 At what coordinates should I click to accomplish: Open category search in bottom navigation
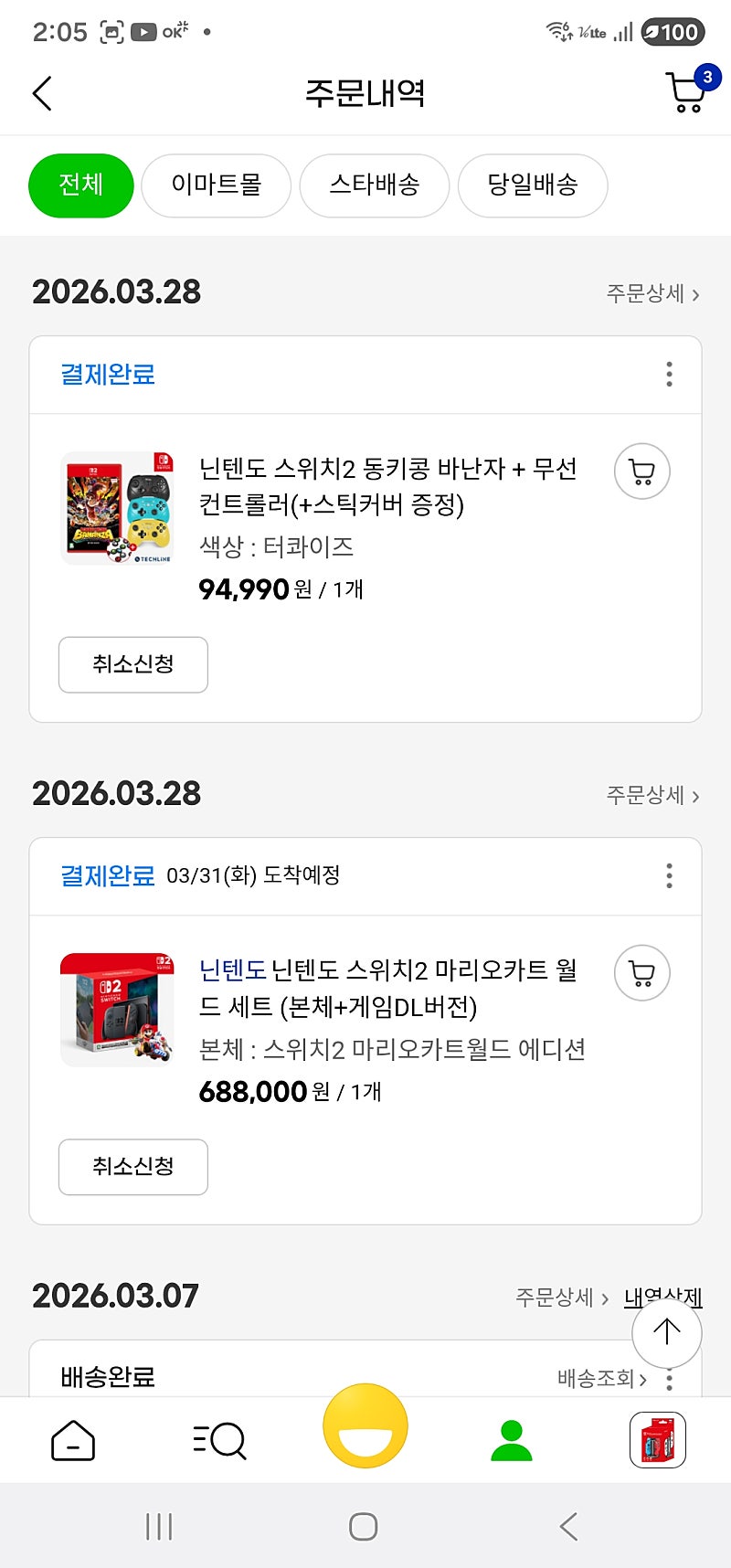219,1441
